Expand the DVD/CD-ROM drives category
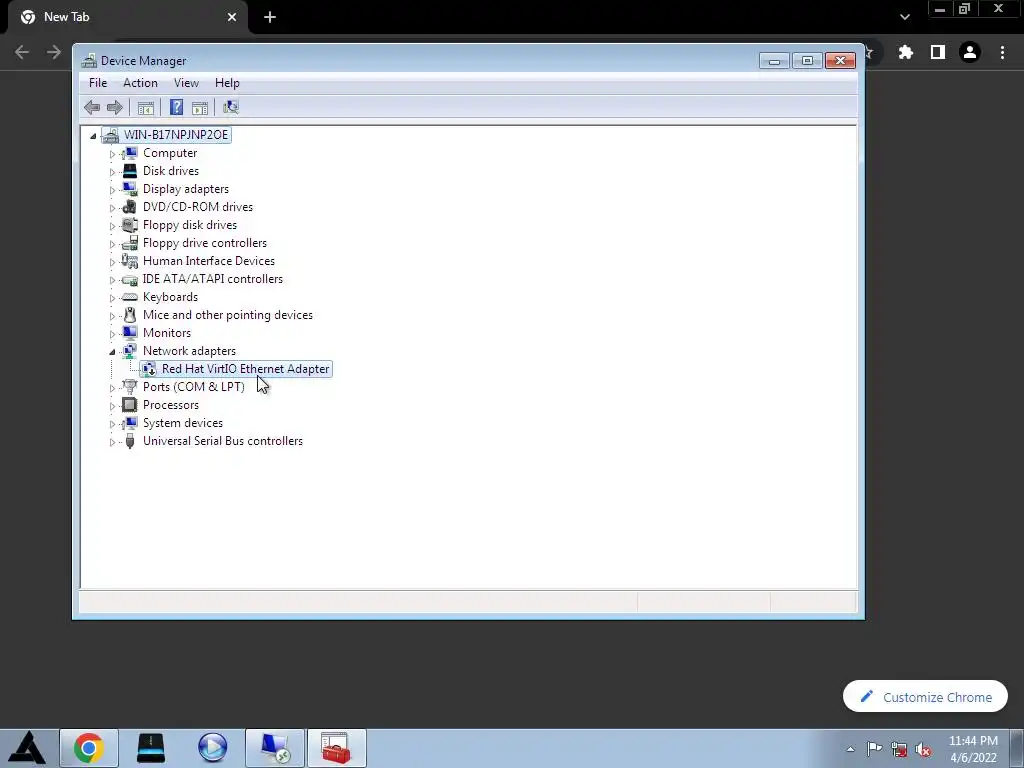This screenshot has width=1024, height=768. tap(112, 208)
